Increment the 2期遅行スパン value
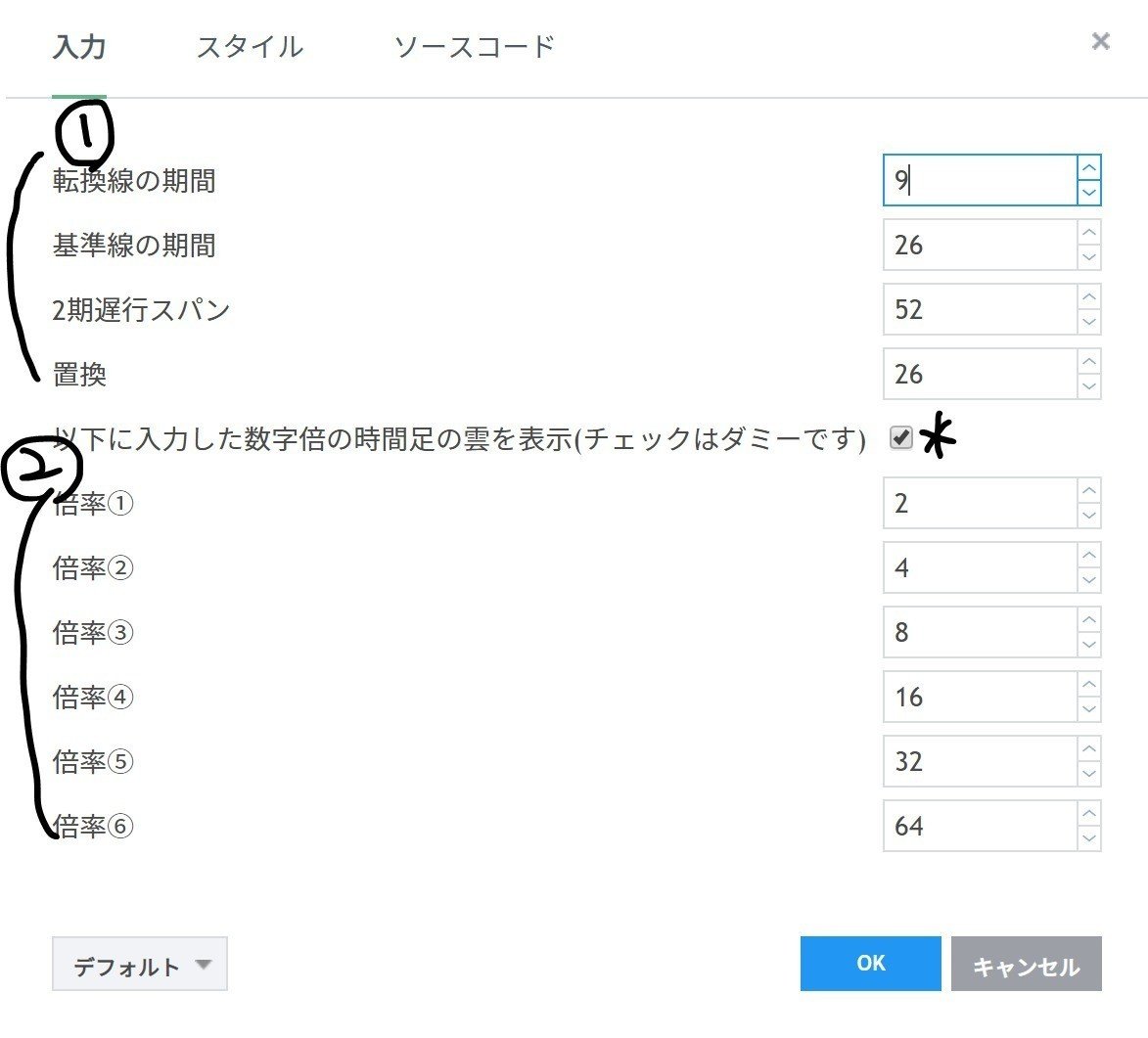 pos(1088,297)
